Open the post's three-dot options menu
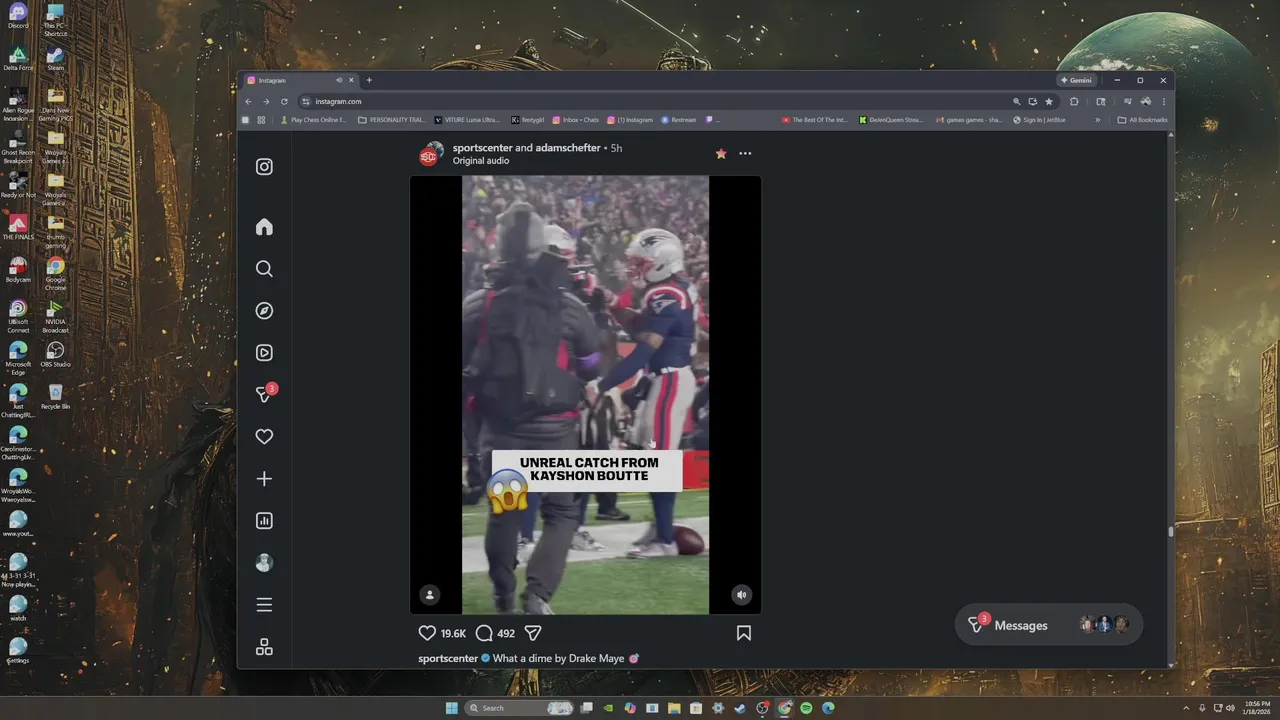 tap(745, 154)
